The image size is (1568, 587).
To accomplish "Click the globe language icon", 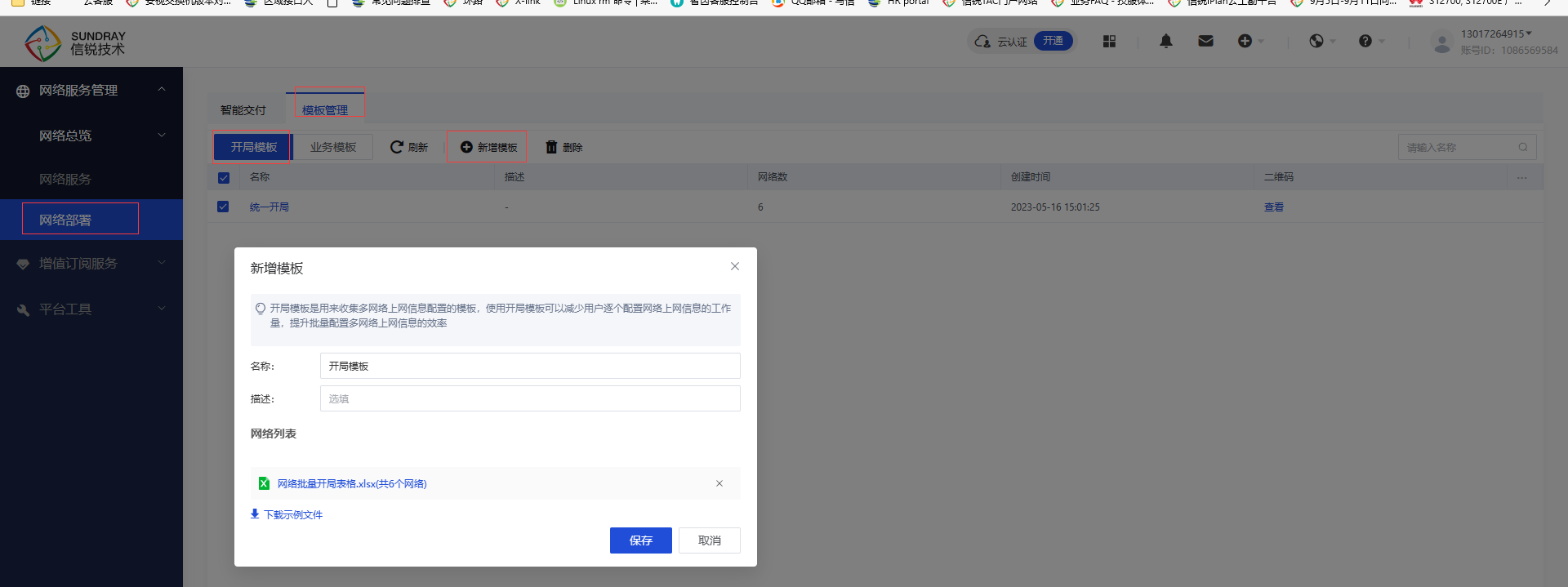I will 1316,41.
